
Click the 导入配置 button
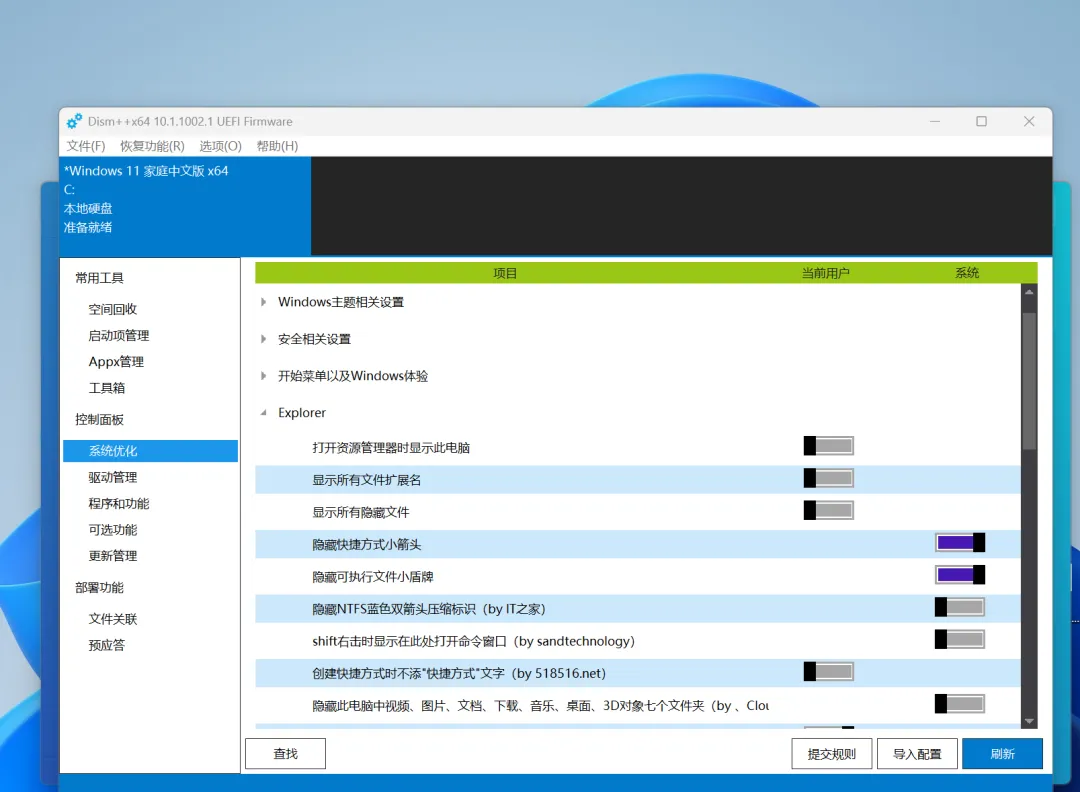[x=917, y=753]
